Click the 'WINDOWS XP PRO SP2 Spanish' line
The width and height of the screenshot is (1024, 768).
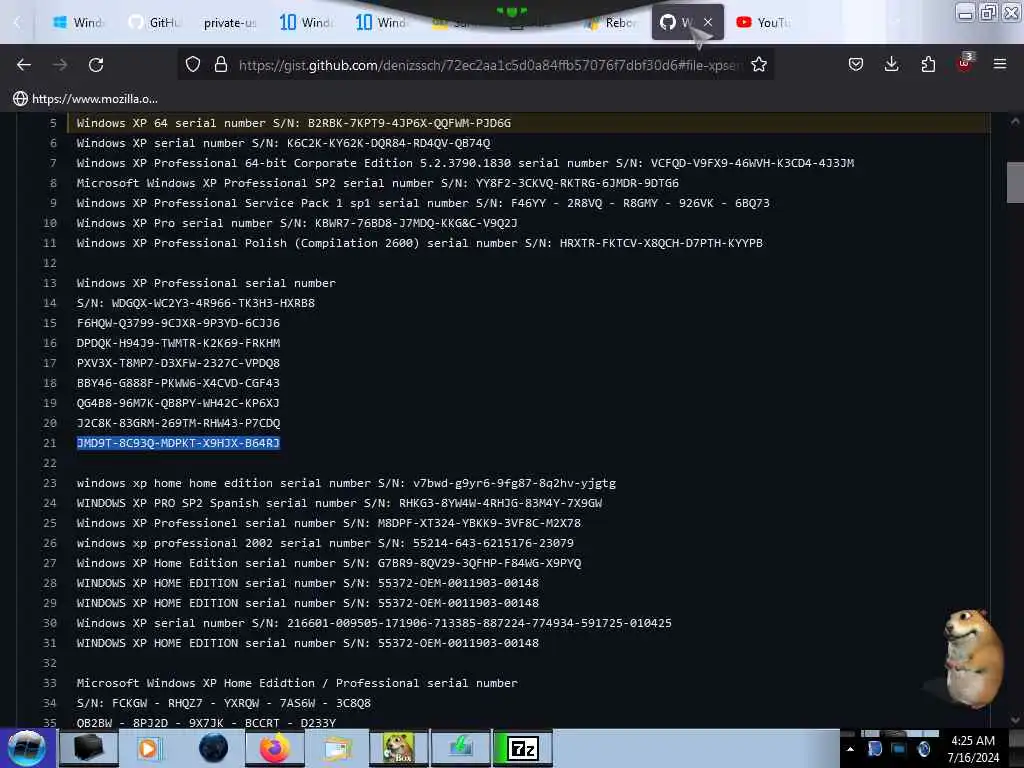340,503
